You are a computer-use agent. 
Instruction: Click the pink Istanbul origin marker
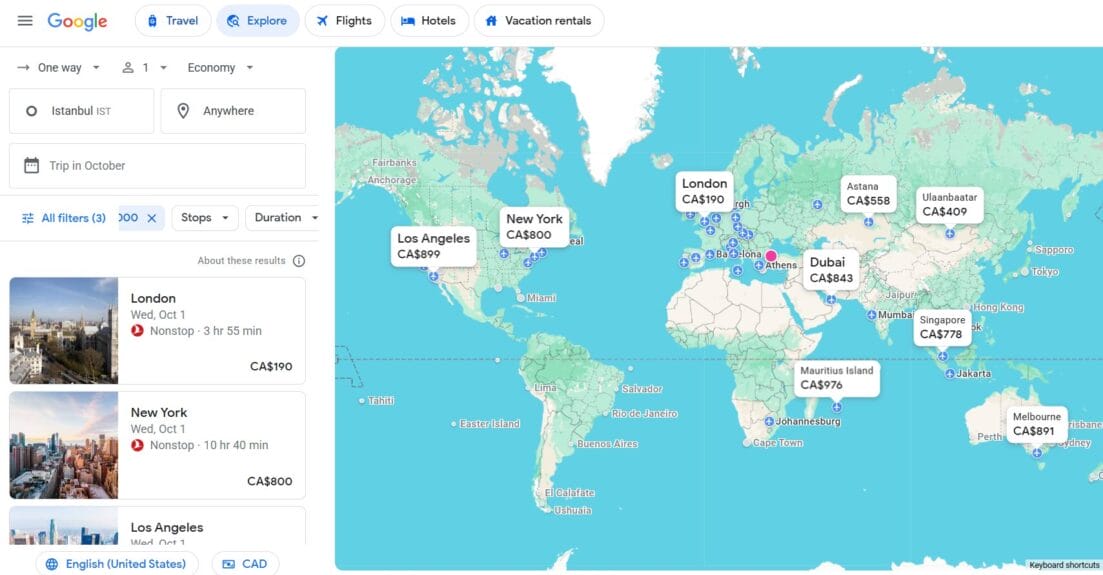tap(771, 255)
